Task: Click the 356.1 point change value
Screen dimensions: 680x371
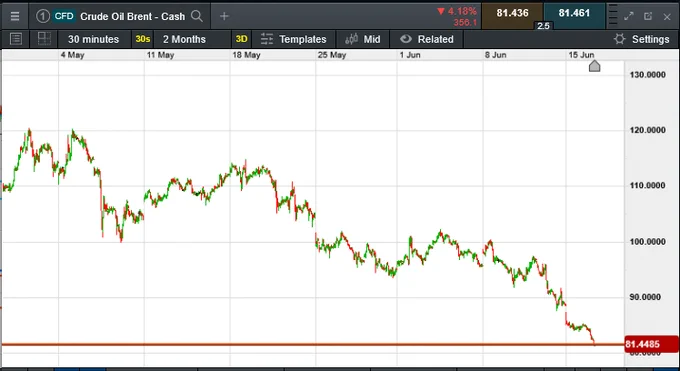Action: tap(465, 23)
